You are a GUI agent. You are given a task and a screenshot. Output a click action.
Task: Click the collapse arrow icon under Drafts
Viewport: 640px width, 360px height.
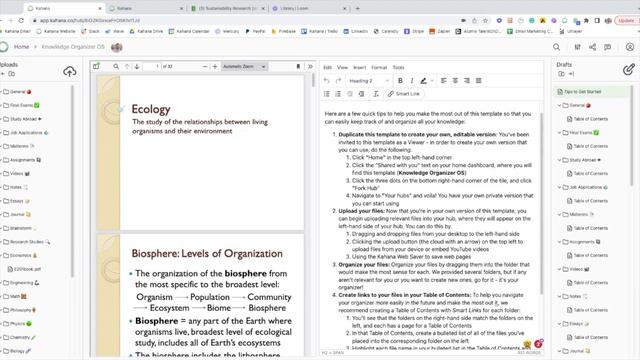pyautogui.click(x=571, y=74)
